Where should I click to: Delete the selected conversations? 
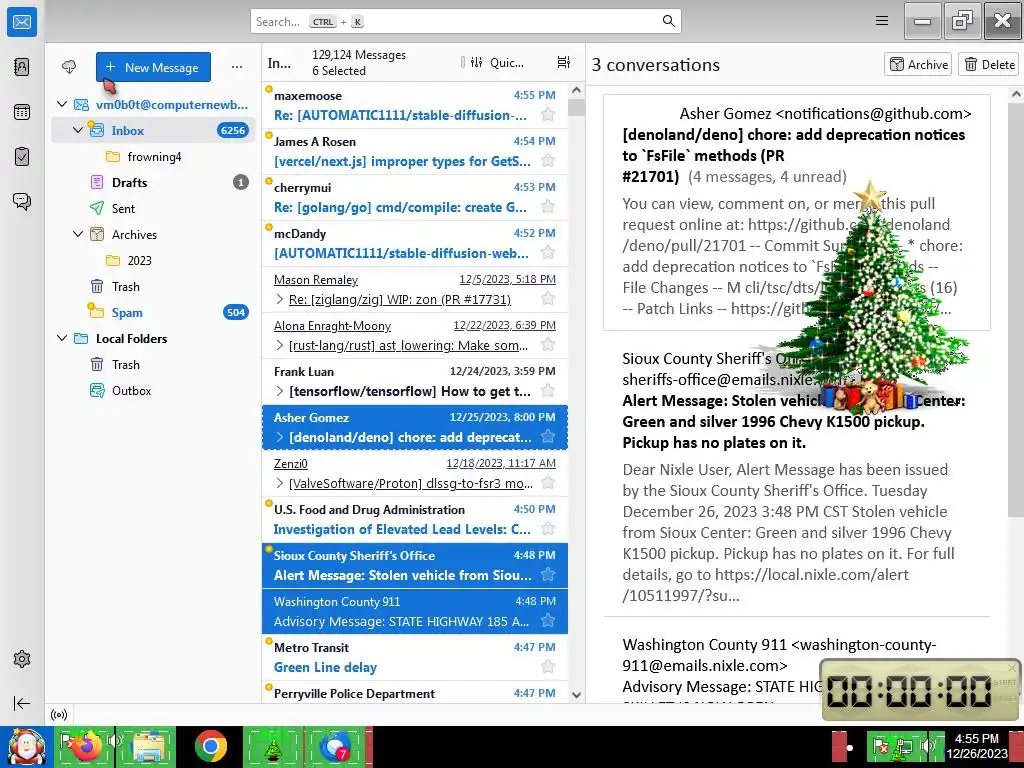pyautogui.click(x=989, y=64)
